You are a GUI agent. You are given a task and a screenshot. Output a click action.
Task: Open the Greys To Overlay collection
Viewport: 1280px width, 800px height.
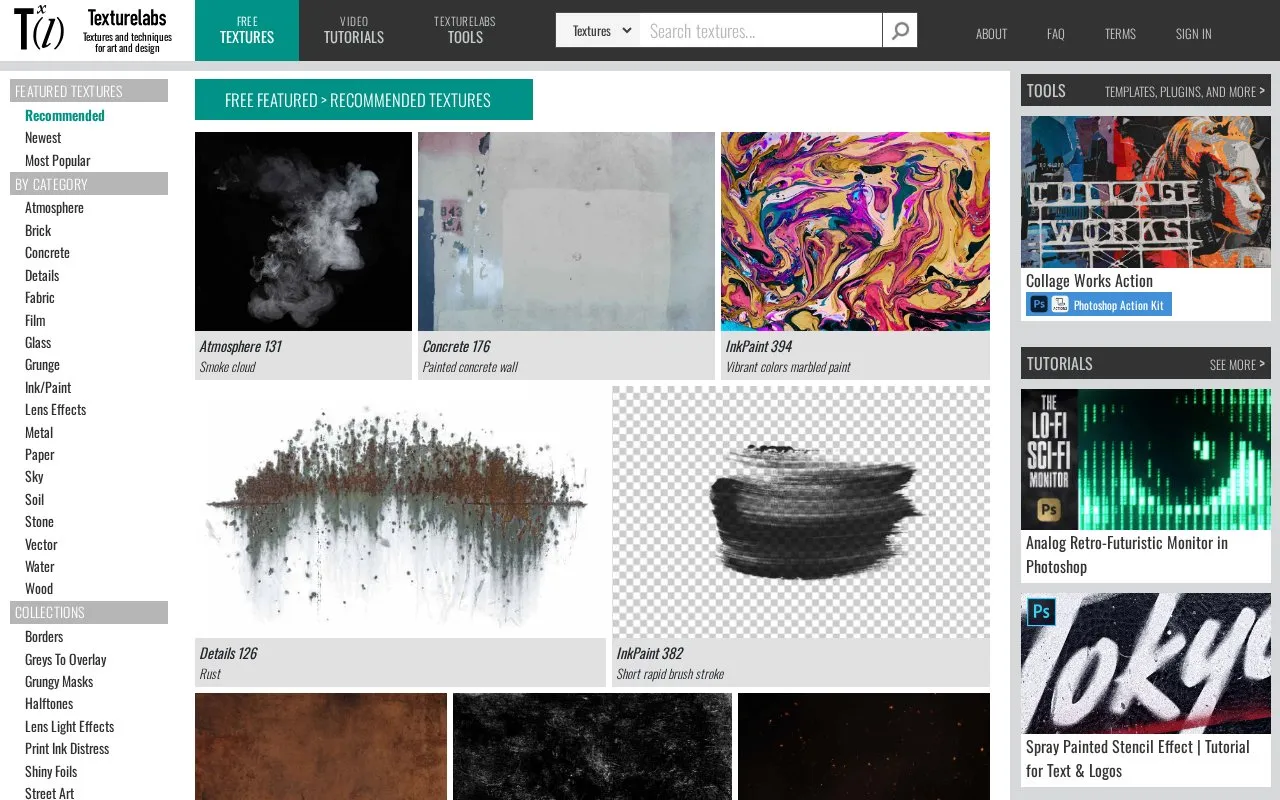(x=65, y=660)
